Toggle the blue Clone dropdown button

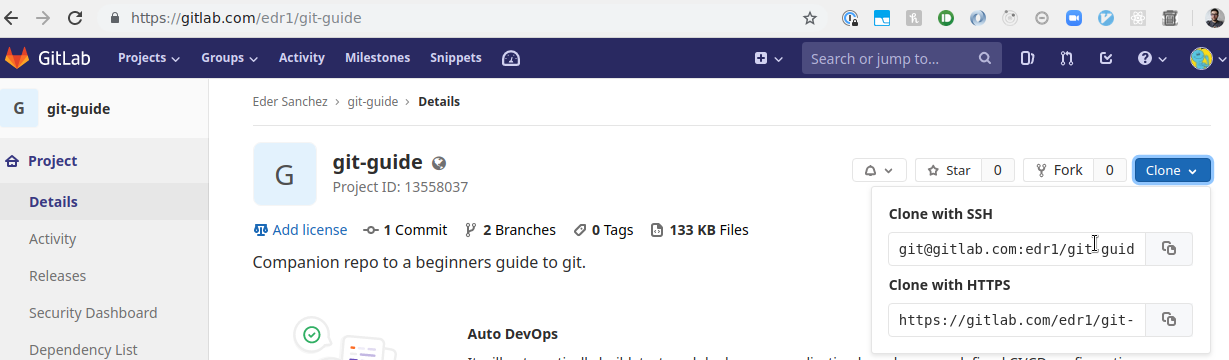point(1173,170)
